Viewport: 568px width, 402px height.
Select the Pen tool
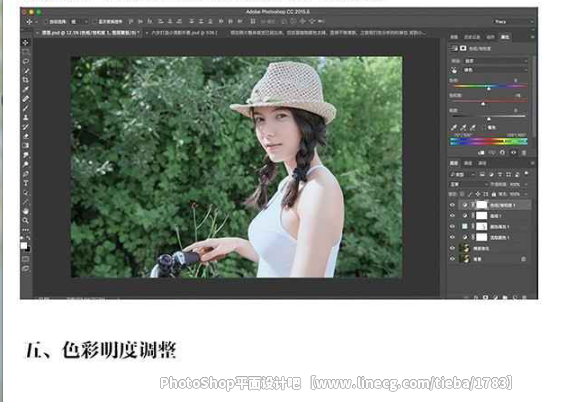(x=25, y=174)
